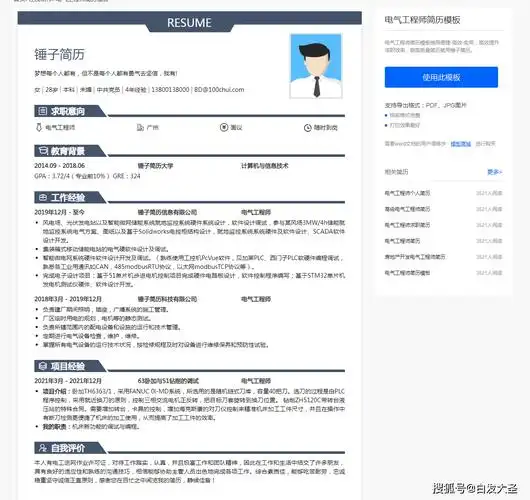Click the 计算机与信息技术 major text
This screenshot has width=530, height=500.
tap(265, 166)
